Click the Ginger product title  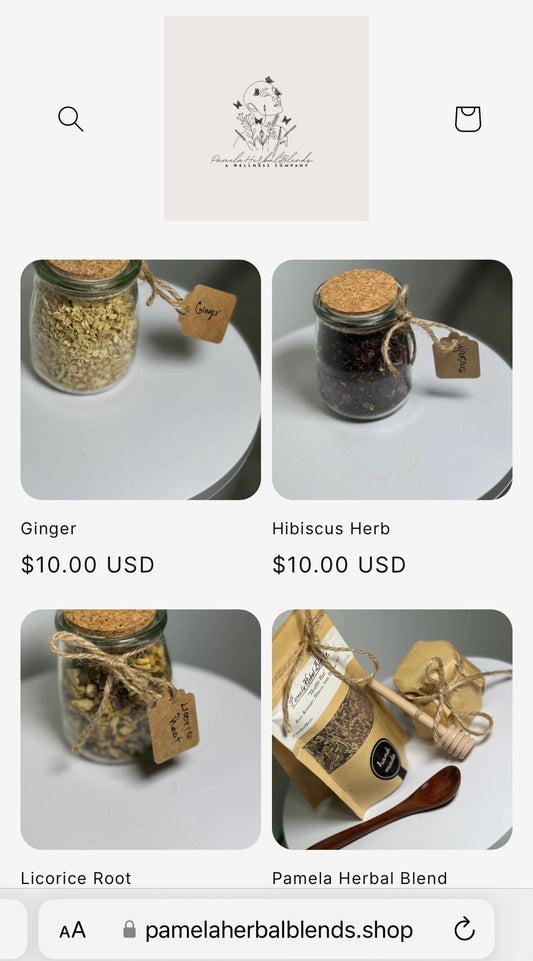pos(48,528)
